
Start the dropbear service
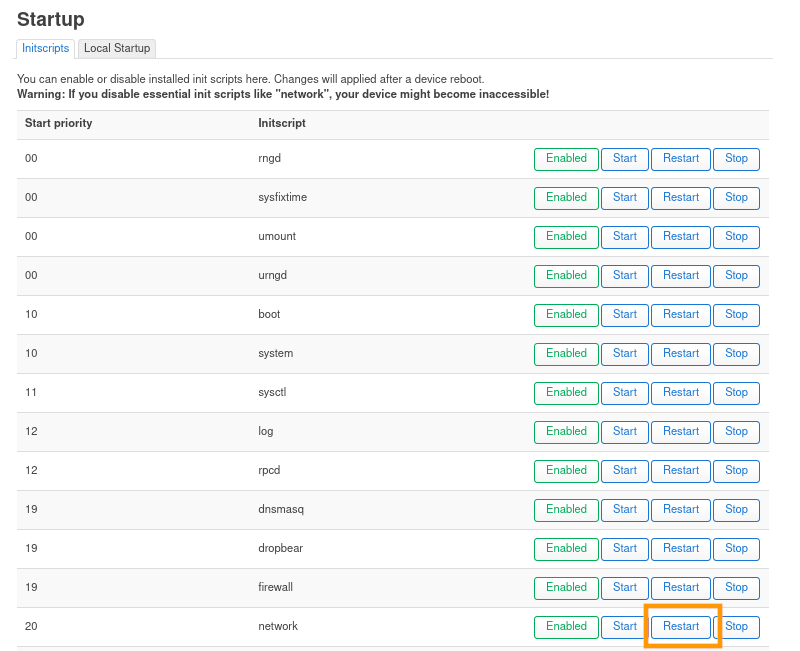625,549
